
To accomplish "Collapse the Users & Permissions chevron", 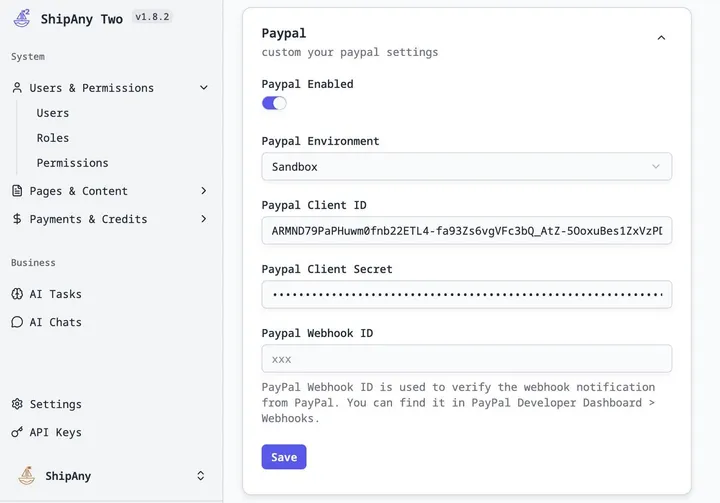I will (x=204, y=88).
